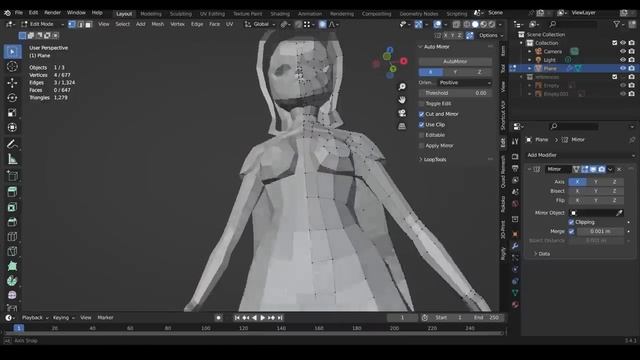This screenshot has width=640, height=360.
Task: Open the Render menu
Action: click(52, 13)
